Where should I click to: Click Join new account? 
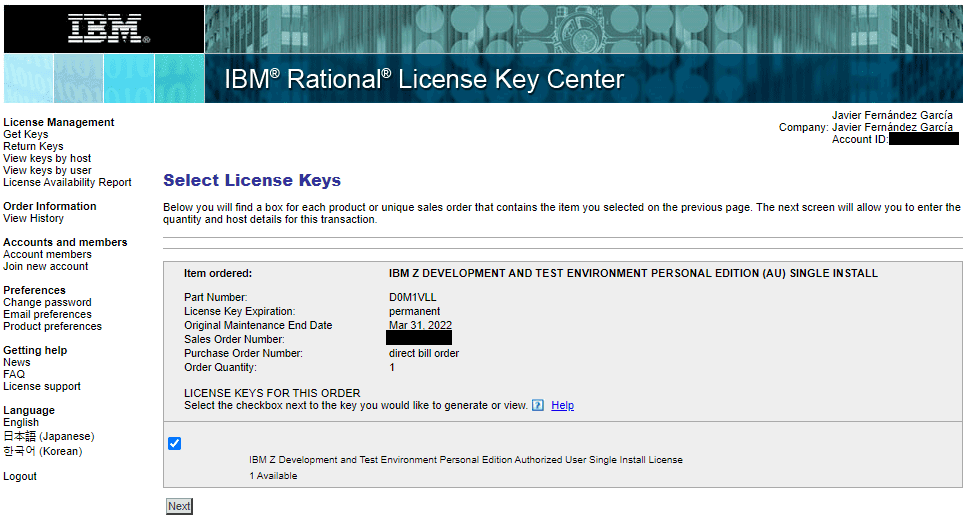(x=46, y=266)
